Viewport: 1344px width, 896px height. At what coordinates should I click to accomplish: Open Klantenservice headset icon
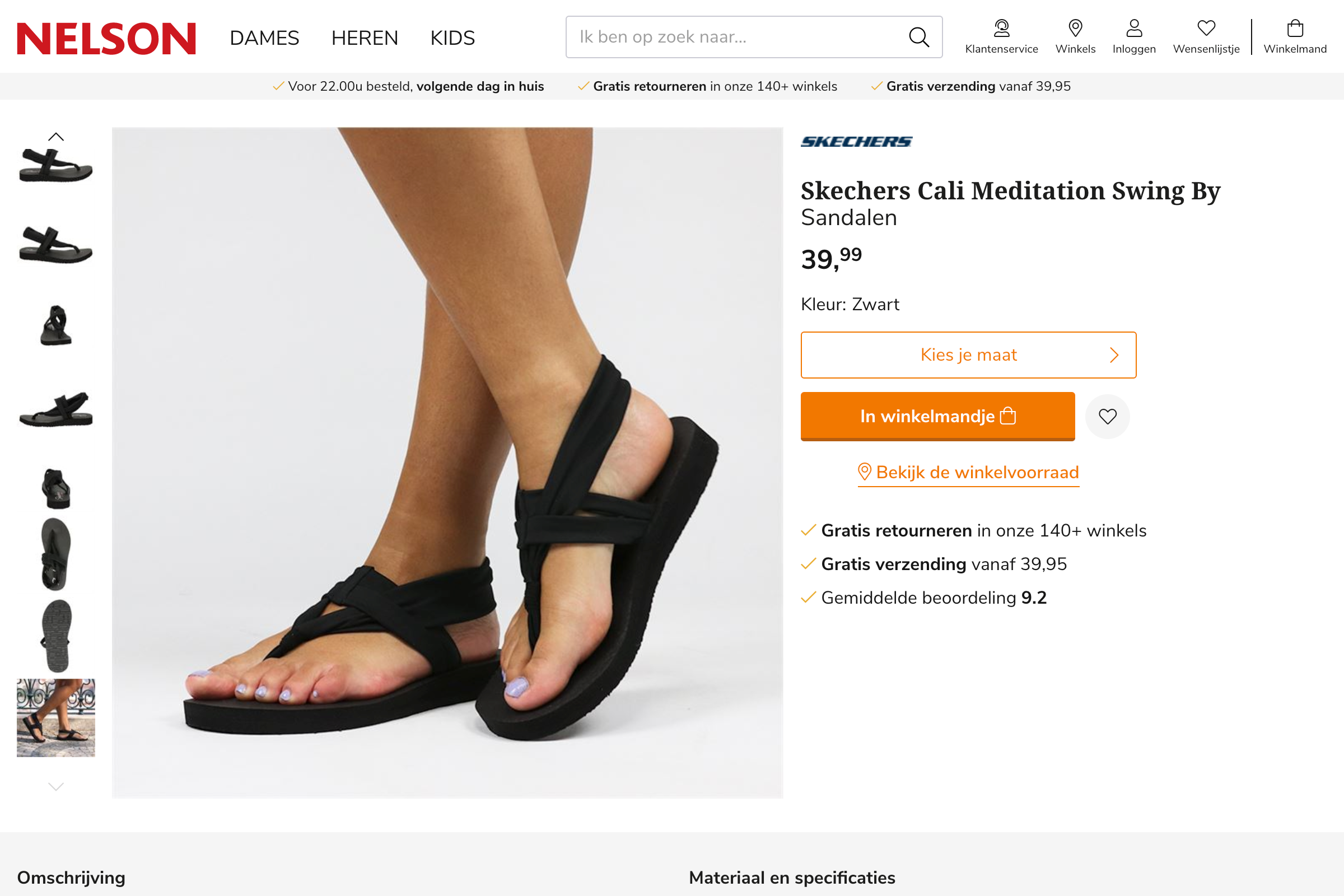[1001, 28]
